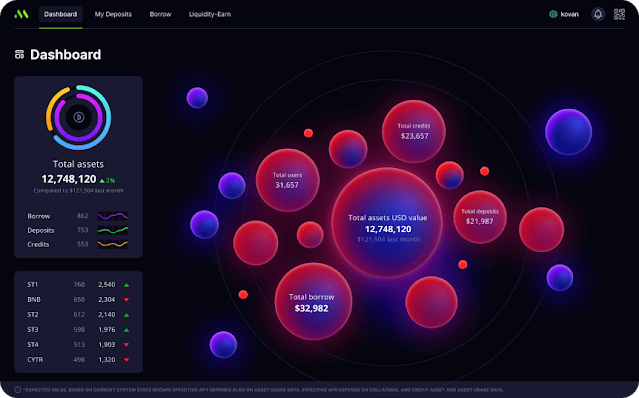The image size is (639, 398).
Task: Select the BNB token name
Action: 34,300
